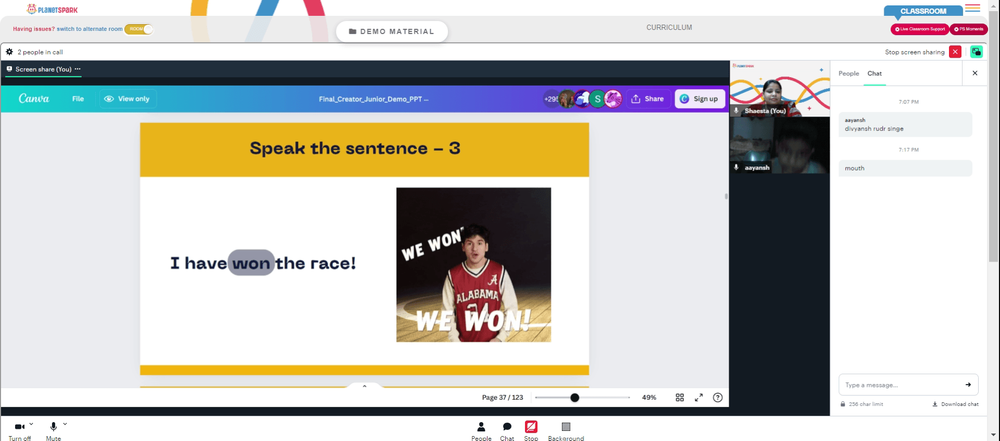The width and height of the screenshot is (1000, 441).
Task: Stop screen sharing from bottom toolbar
Action: tap(531, 430)
